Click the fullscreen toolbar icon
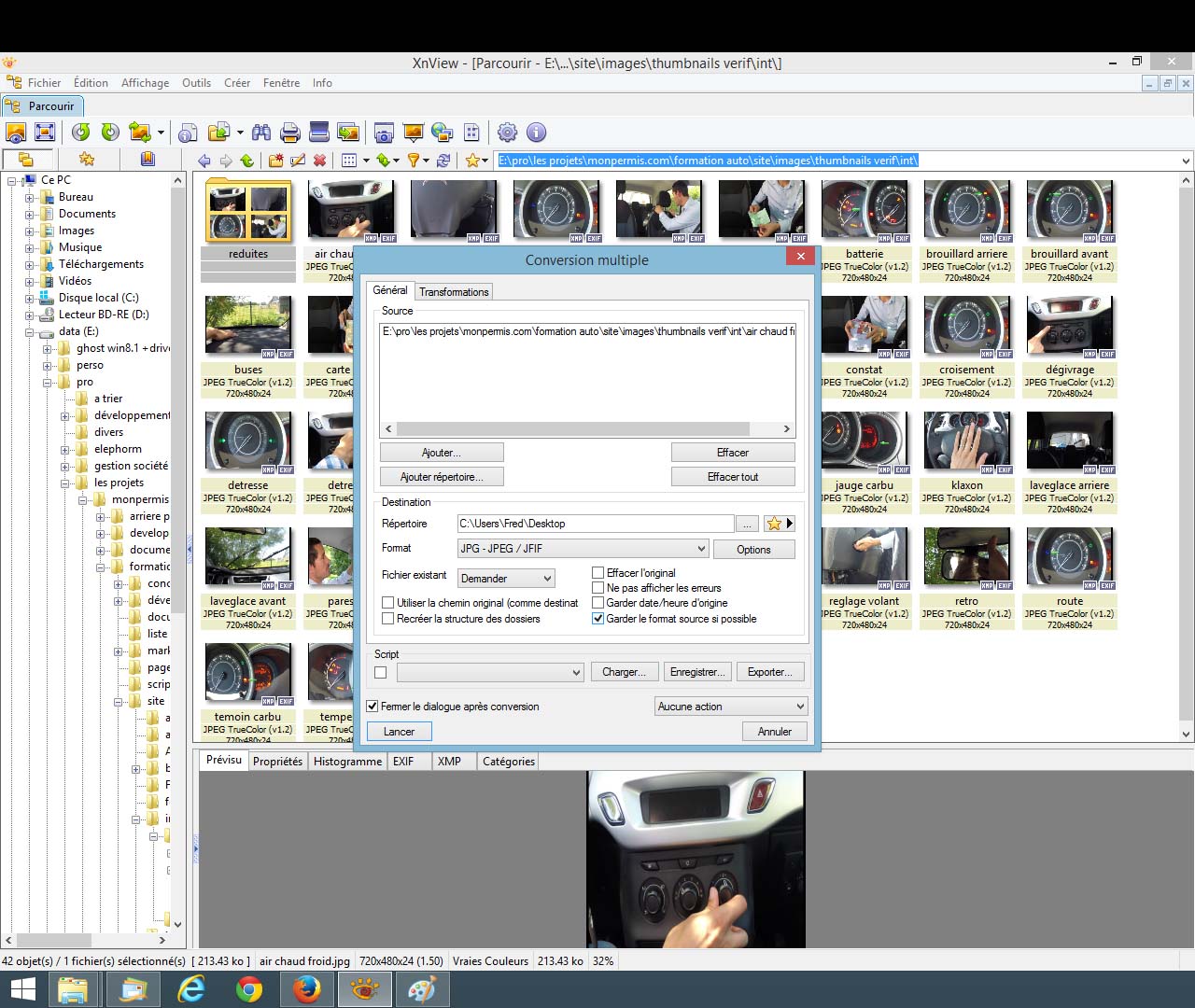Screen dimensions: 1195x1008 (45, 133)
